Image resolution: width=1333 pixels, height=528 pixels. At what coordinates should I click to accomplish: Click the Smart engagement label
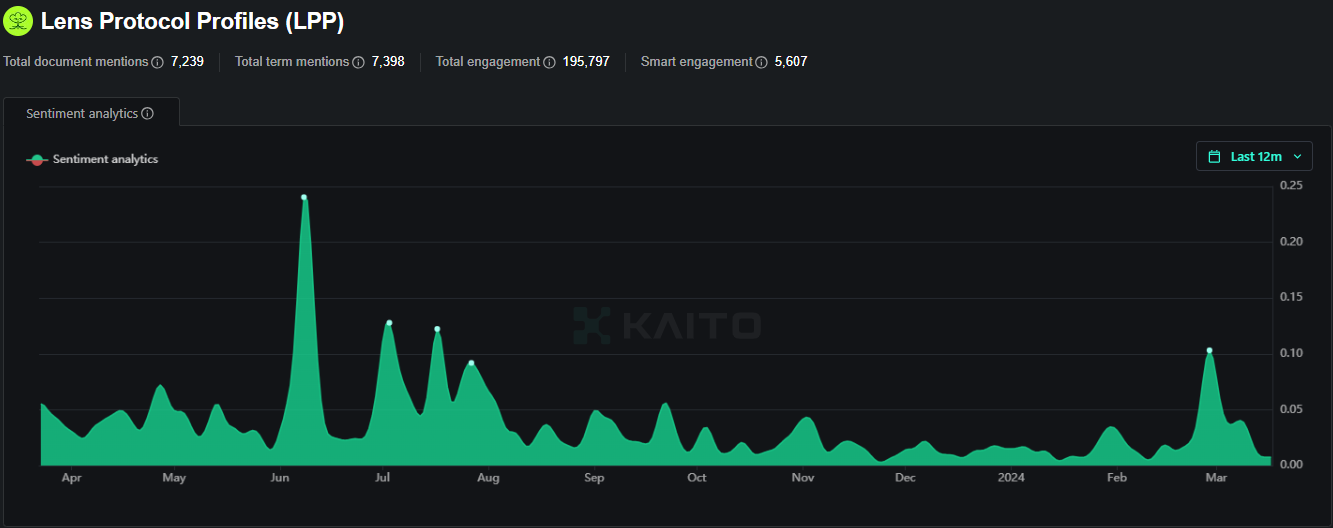click(696, 62)
